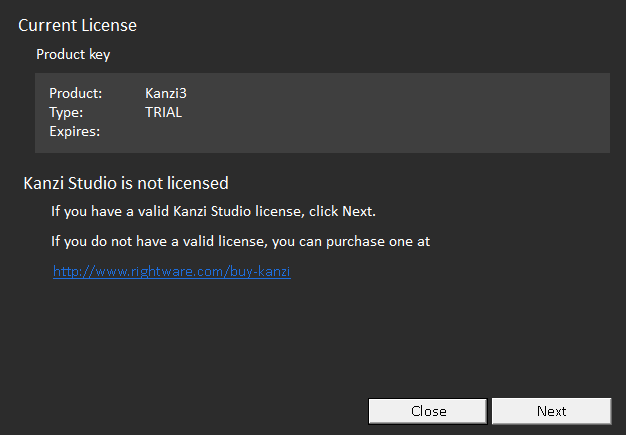Click the "Expires:" field label
626x435 pixels.
[x=74, y=131]
